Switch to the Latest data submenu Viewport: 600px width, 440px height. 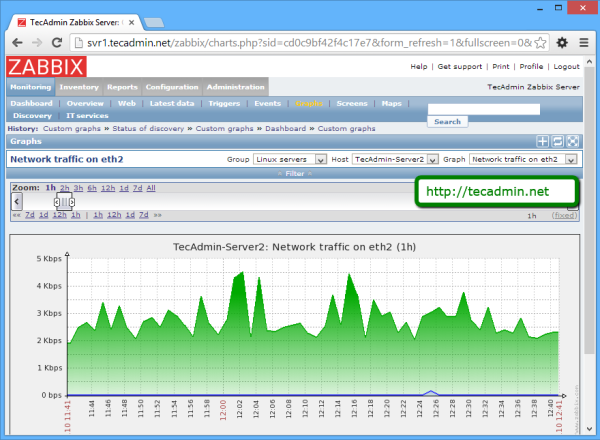[x=171, y=103]
